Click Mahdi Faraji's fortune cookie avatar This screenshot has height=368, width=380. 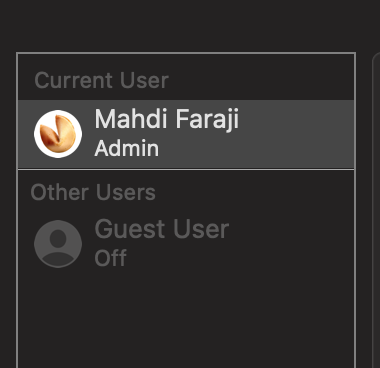58,134
